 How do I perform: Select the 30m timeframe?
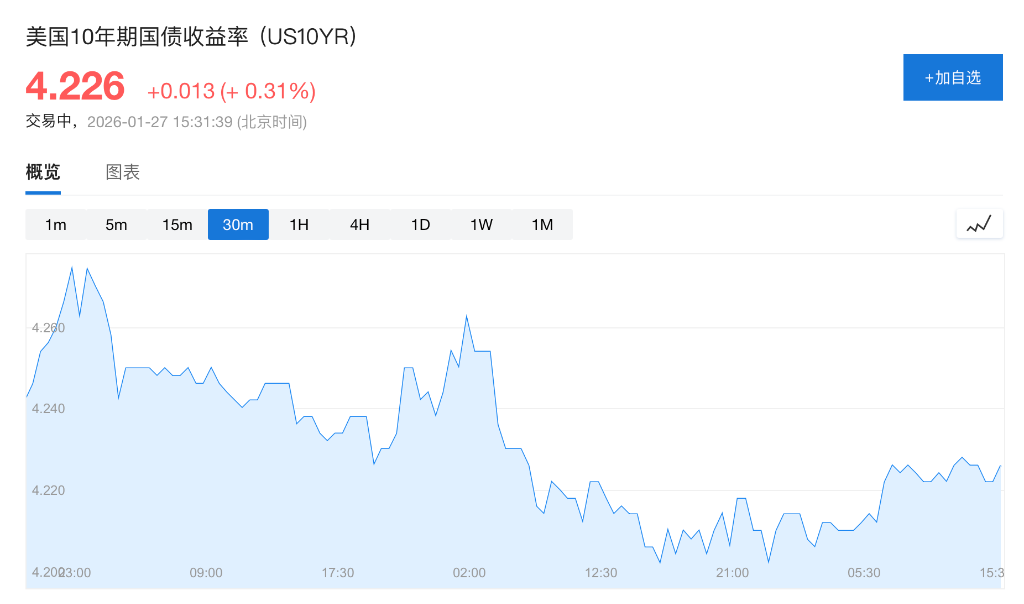tap(238, 225)
